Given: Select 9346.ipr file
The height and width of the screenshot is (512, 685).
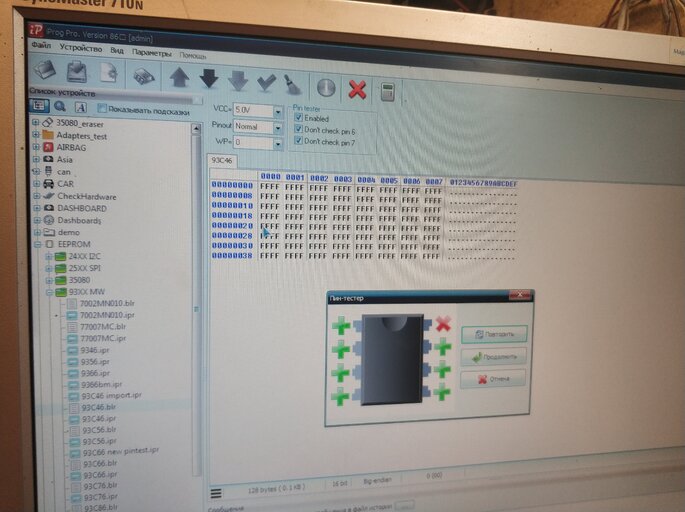Looking at the screenshot, I should point(95,350).
